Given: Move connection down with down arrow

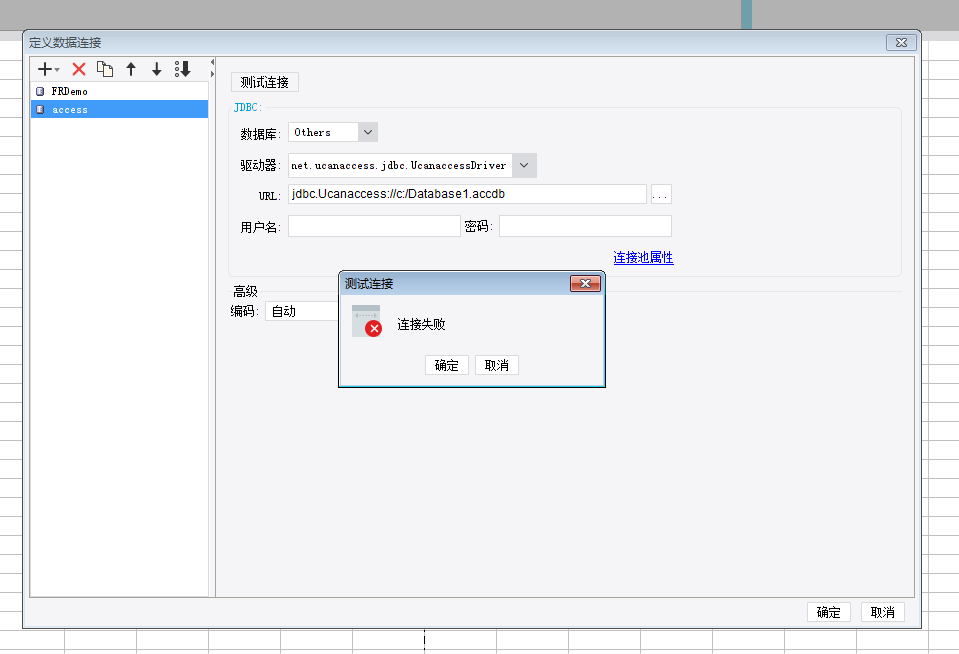Looking at the screenshot, I should click(x=157, y=69).
